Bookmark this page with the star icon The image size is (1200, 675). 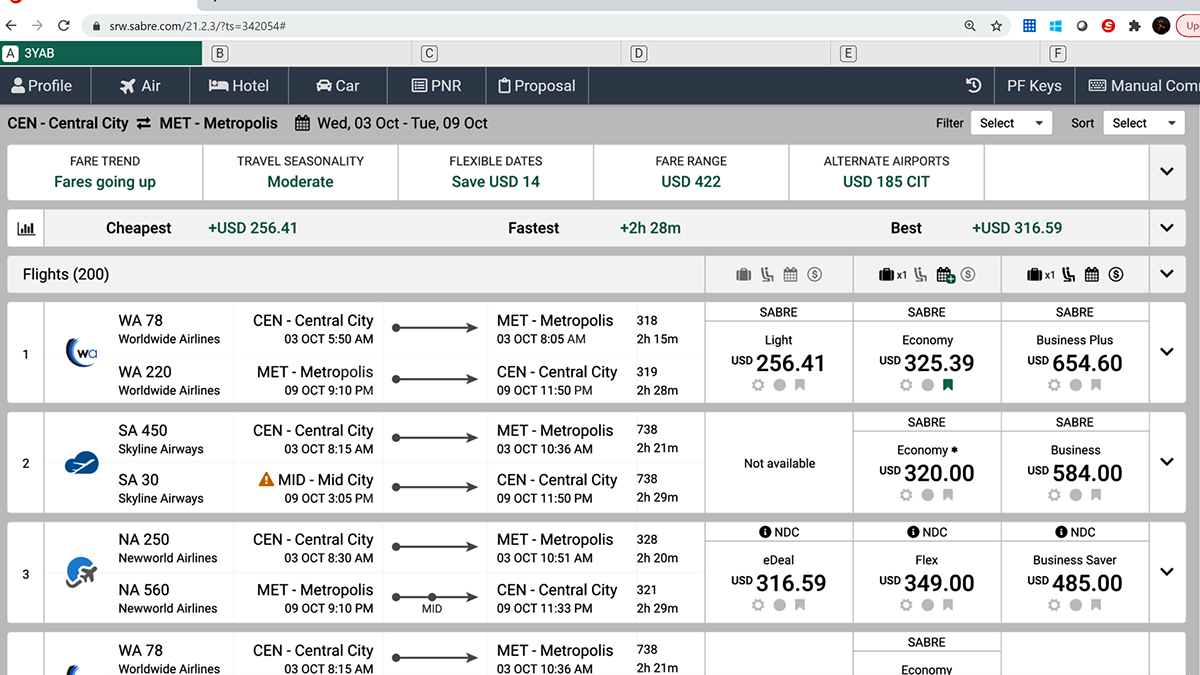tap(997, 26)
